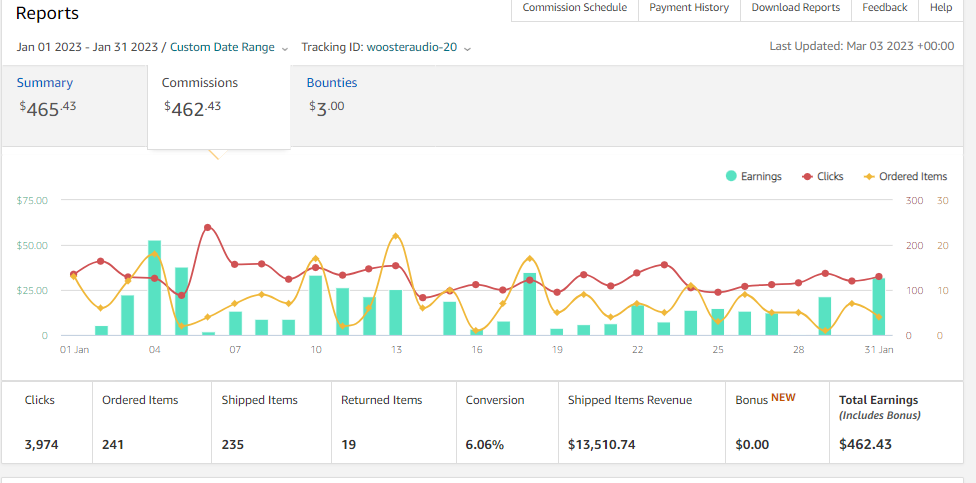Click the earnings bar on 10 Jan
This screenshot has width=976, height=483.
click(x=316, y=306)
